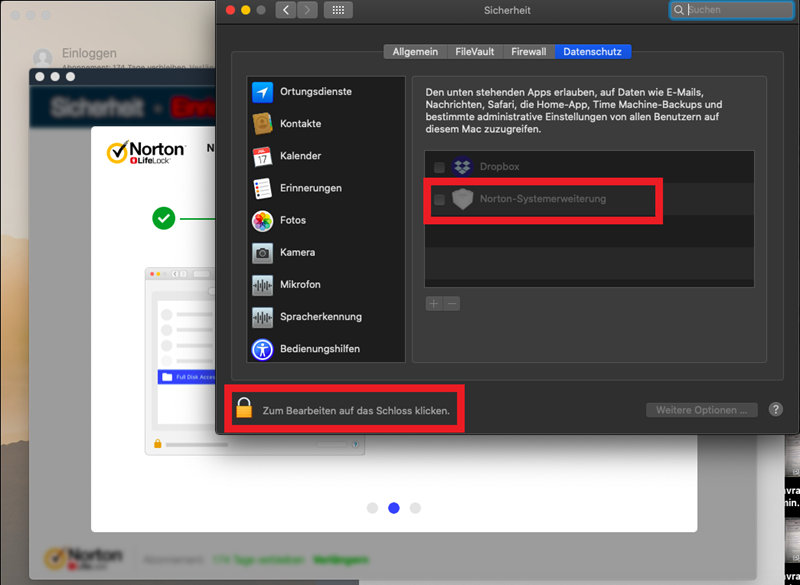Close the Sicherheit window with red button

[231, 10]
